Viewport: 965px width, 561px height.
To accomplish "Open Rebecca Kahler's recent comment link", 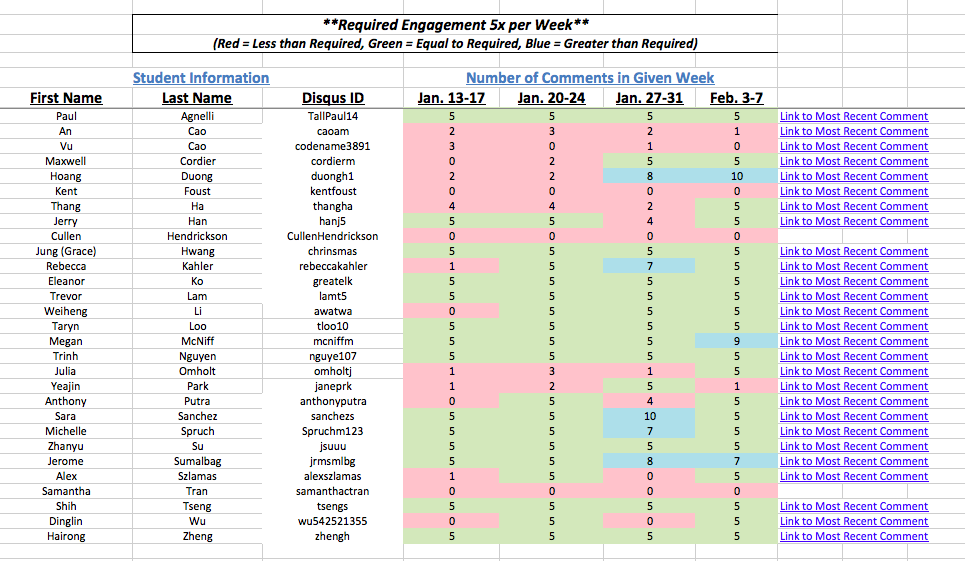I will coord(854,266).
